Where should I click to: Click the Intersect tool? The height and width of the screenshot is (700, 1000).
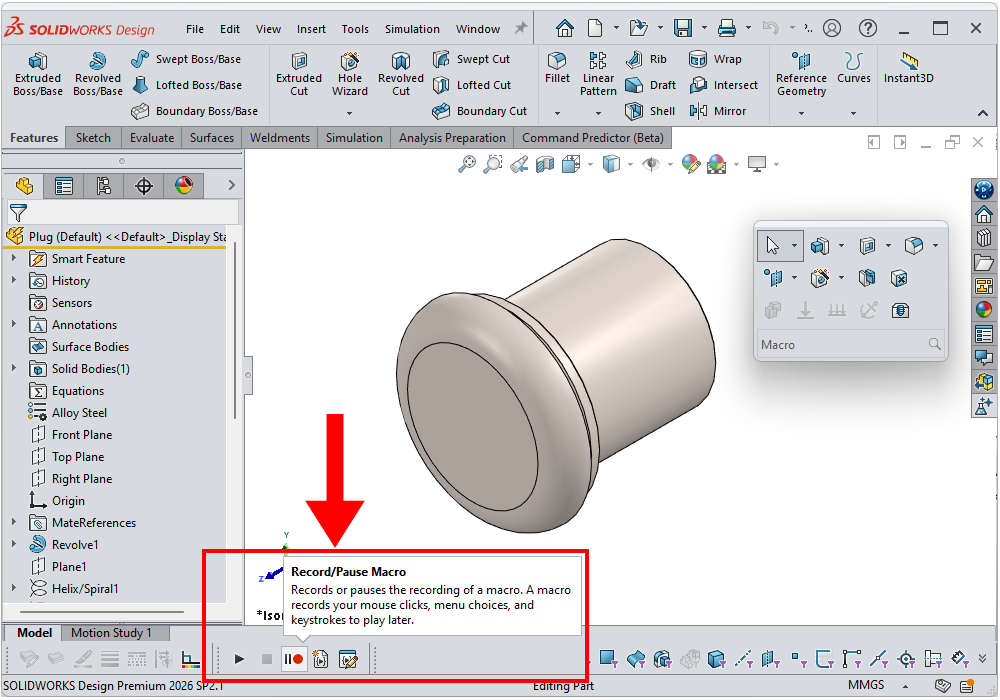tap(723, 85)
